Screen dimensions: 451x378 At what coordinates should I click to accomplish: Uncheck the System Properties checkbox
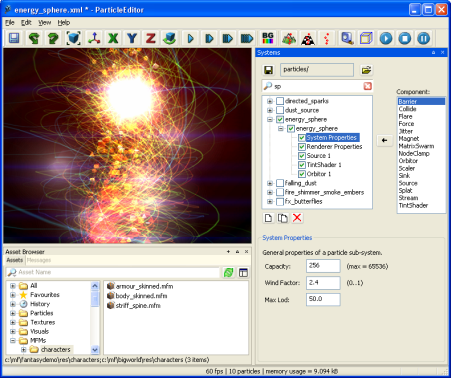click(x=302, y=138)
